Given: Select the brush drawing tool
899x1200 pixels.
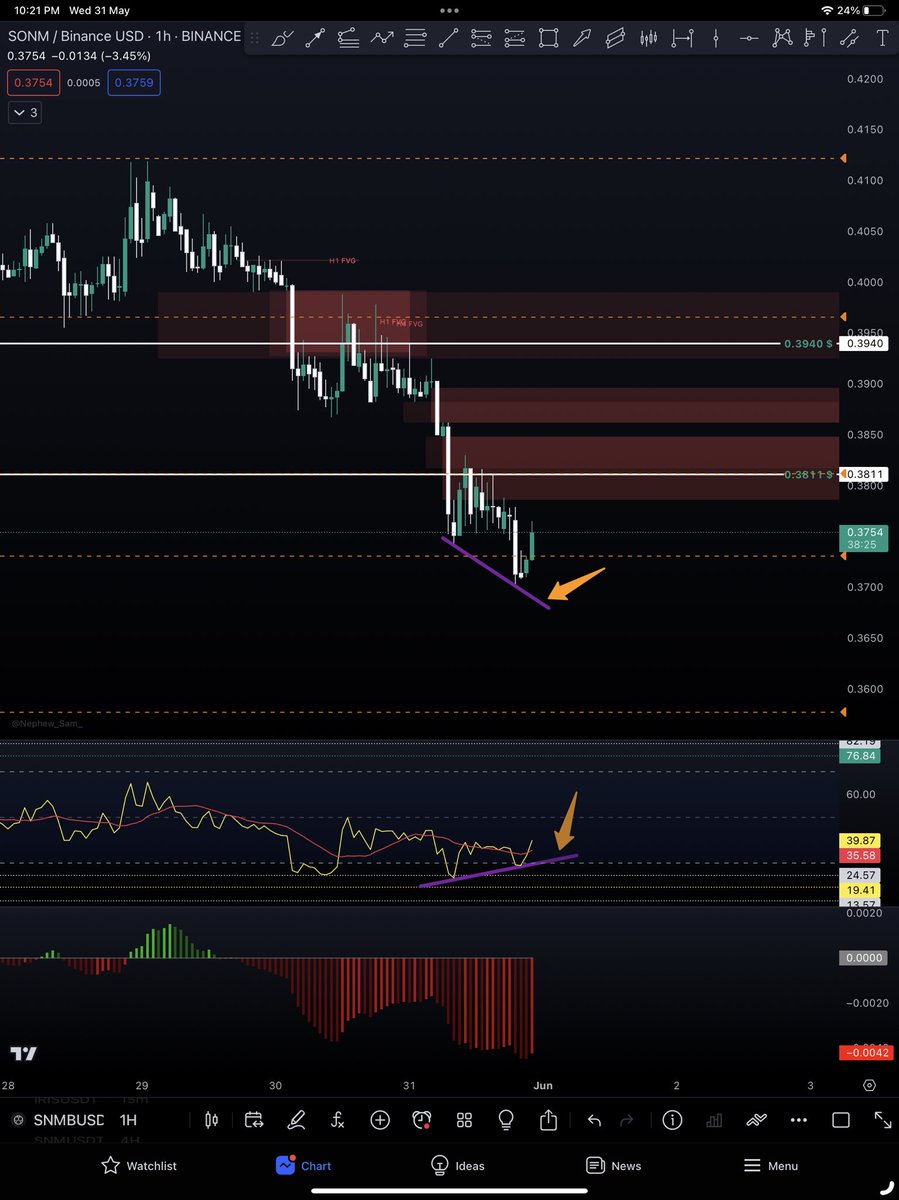Looking at the screenshot, I should pos(283,39).
